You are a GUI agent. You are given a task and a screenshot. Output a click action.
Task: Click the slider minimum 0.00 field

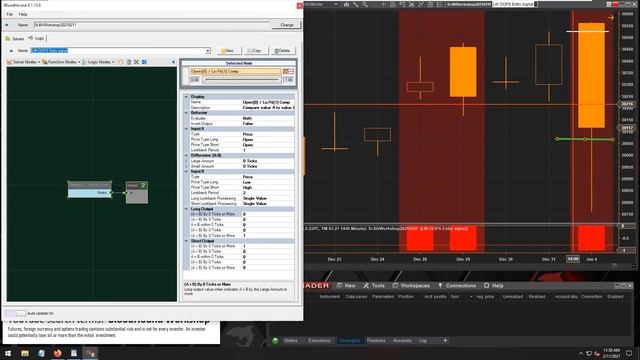click(x=195, y=80)
